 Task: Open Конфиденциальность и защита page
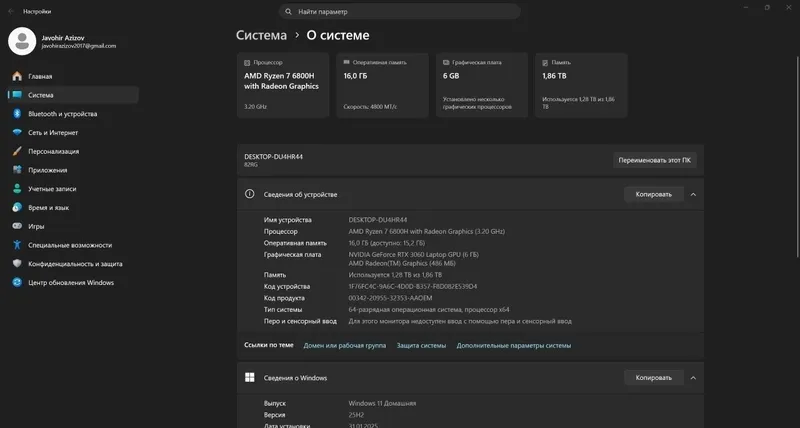point(73,264)
